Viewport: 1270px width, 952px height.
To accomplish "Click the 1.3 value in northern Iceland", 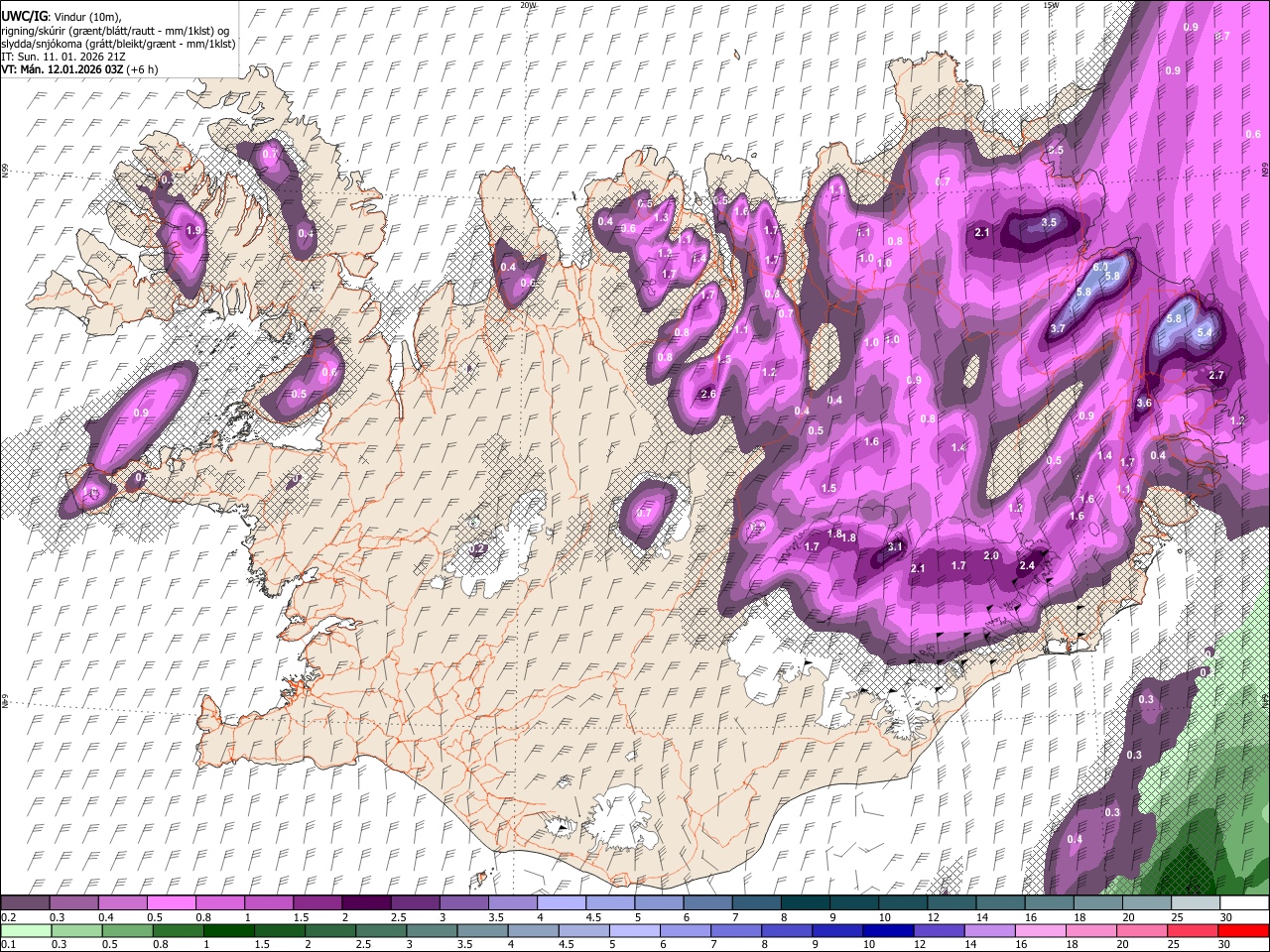I will tap(662, 217).
